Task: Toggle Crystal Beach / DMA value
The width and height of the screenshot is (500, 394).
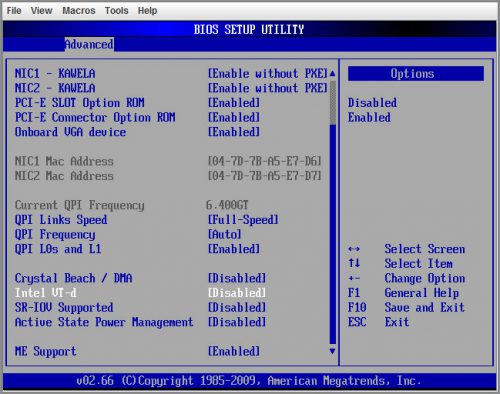Action: point(237,278)
